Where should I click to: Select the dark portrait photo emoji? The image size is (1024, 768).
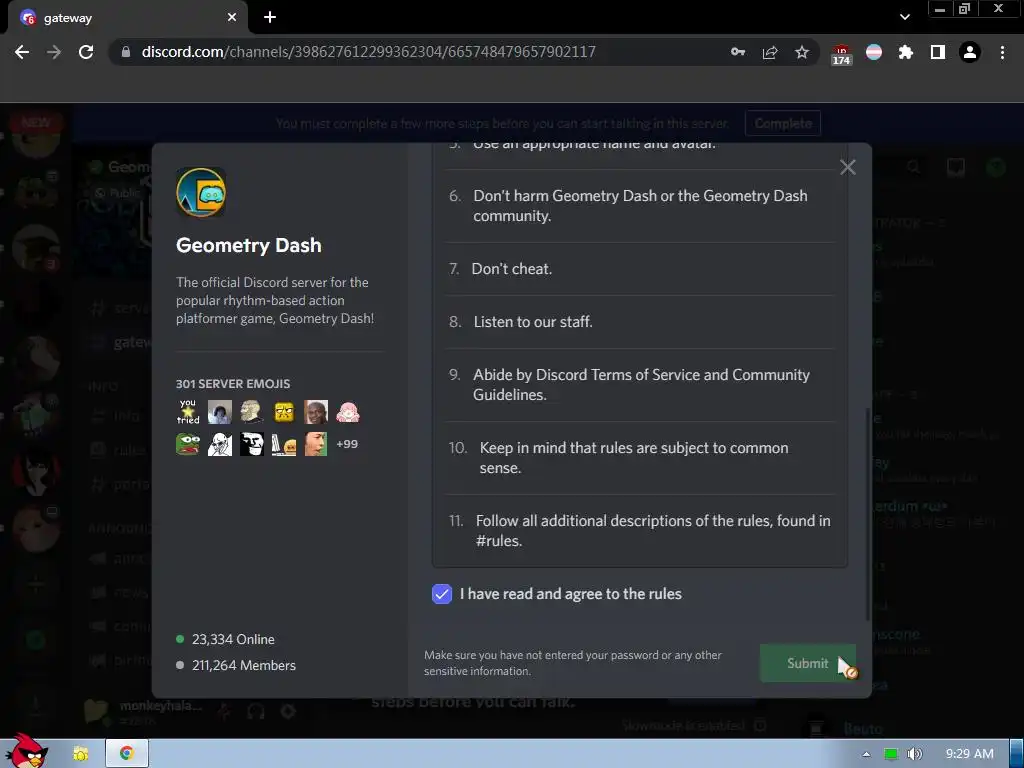click(x=220, y=412)
